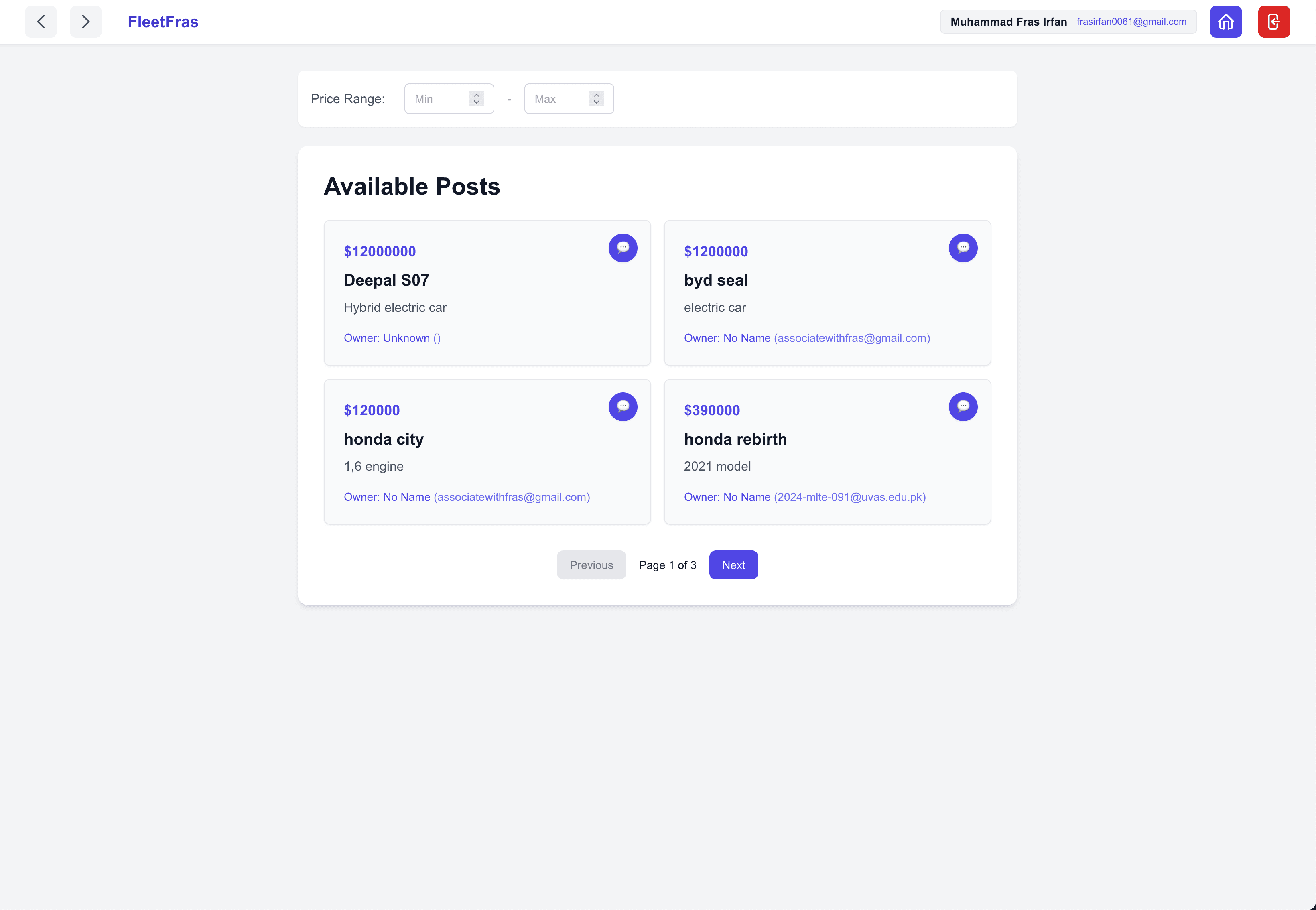
Task: Click the Muhammad Fras Irfan user name
Action: coord(1009,22)
